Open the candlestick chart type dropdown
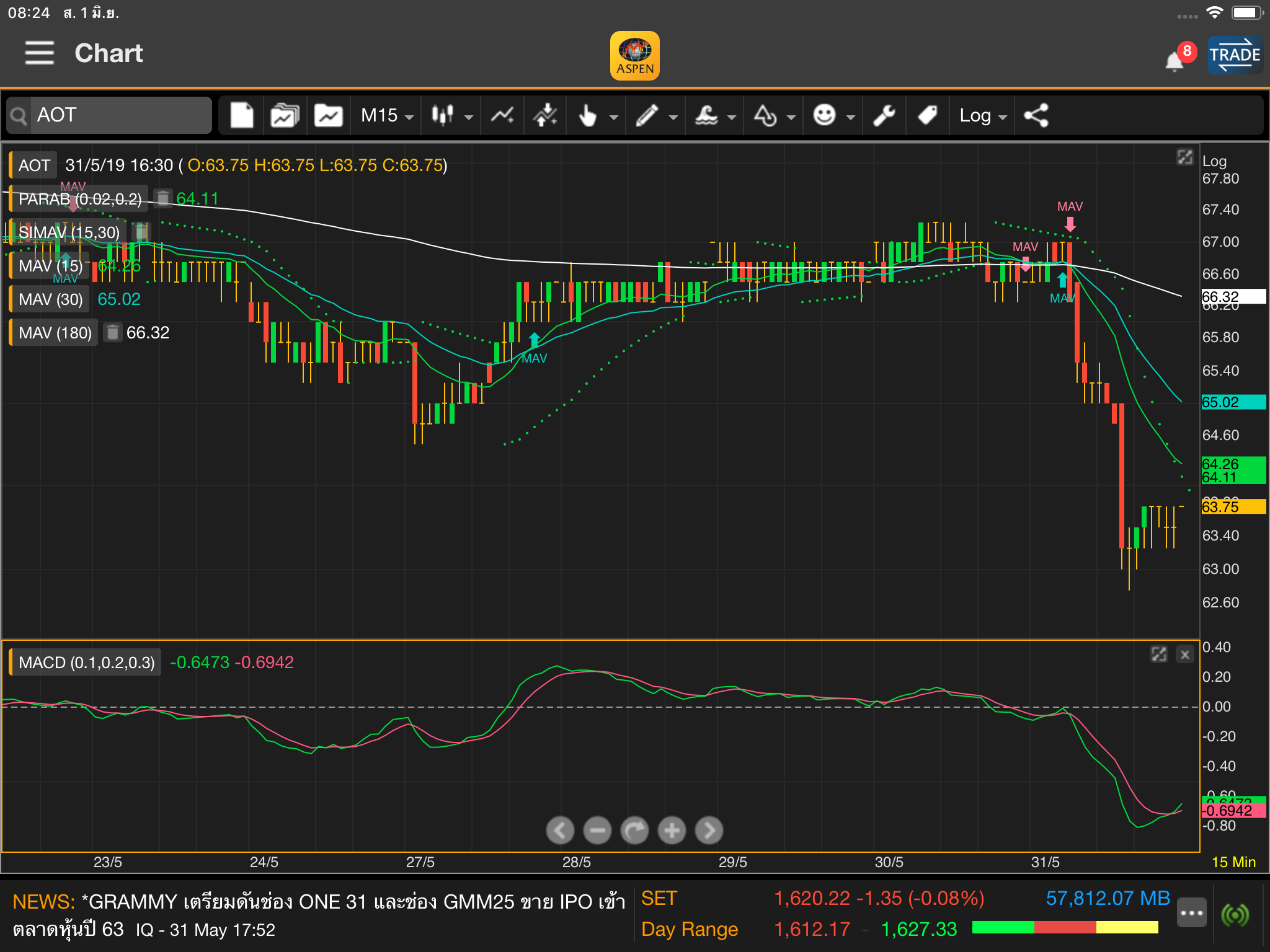Image resolution: width=1270 pixels, height=952 pixels. 452,115
